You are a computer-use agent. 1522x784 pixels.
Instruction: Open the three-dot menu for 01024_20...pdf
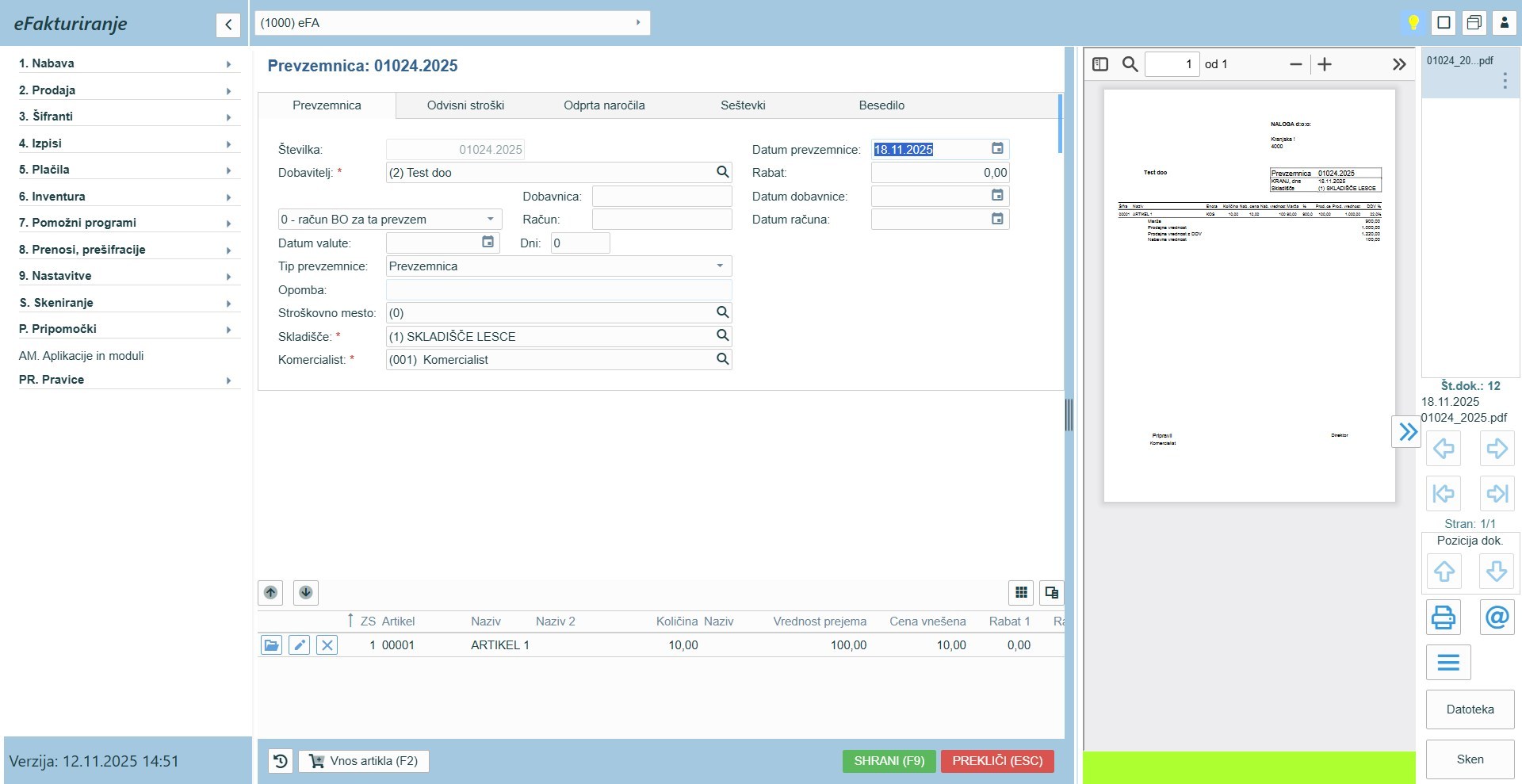pyautogui.click(x=1505, y=81)
